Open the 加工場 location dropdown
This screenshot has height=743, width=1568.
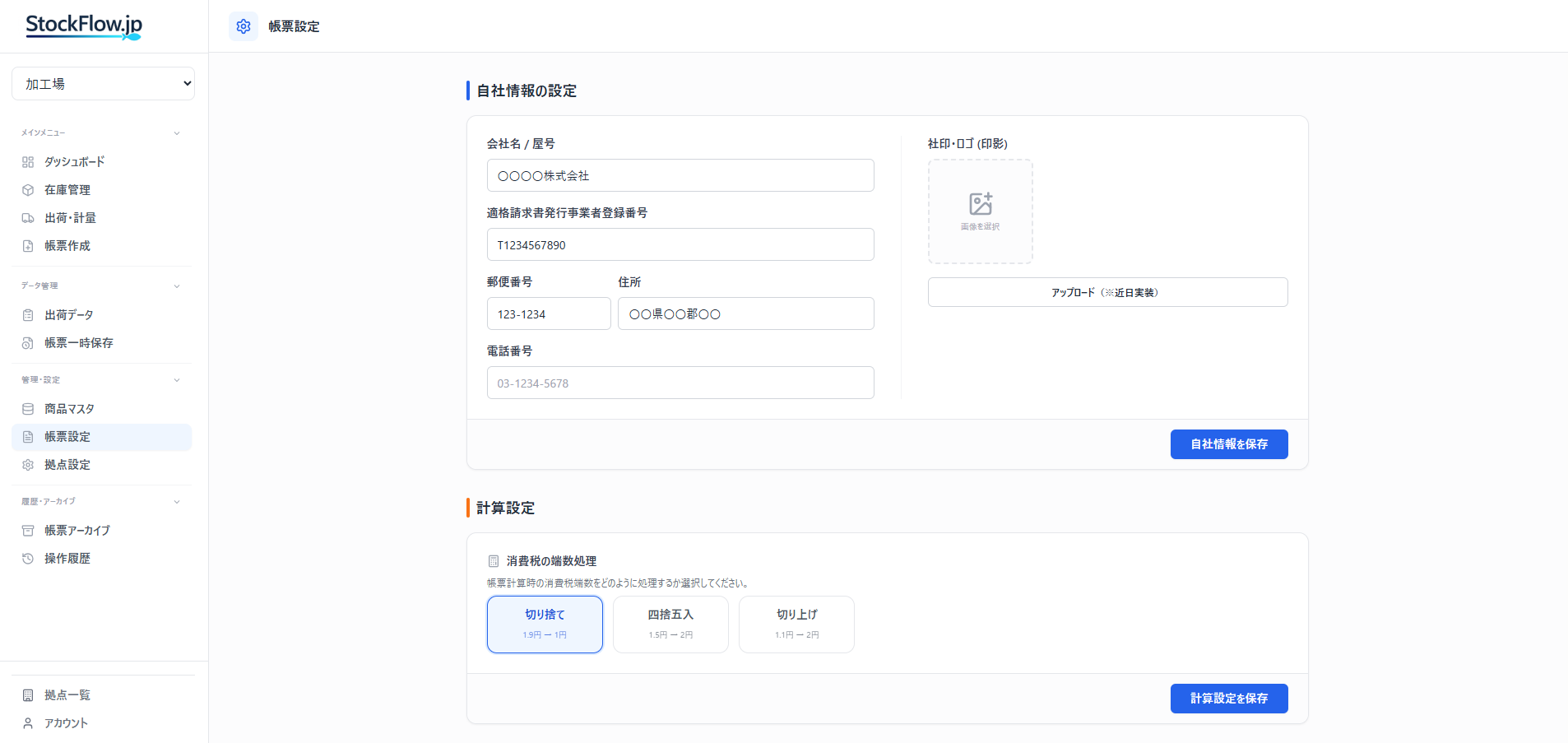point(103,83)
